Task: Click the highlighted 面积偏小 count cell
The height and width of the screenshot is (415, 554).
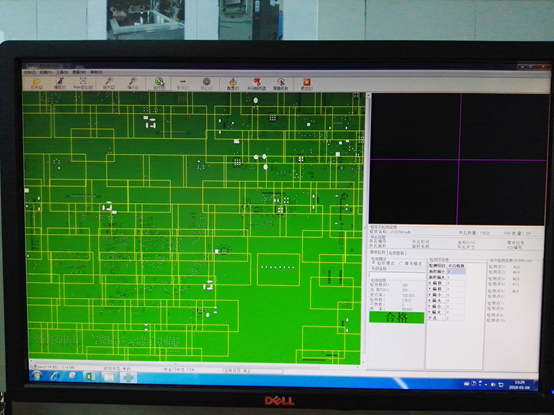Action: [456, 272]
